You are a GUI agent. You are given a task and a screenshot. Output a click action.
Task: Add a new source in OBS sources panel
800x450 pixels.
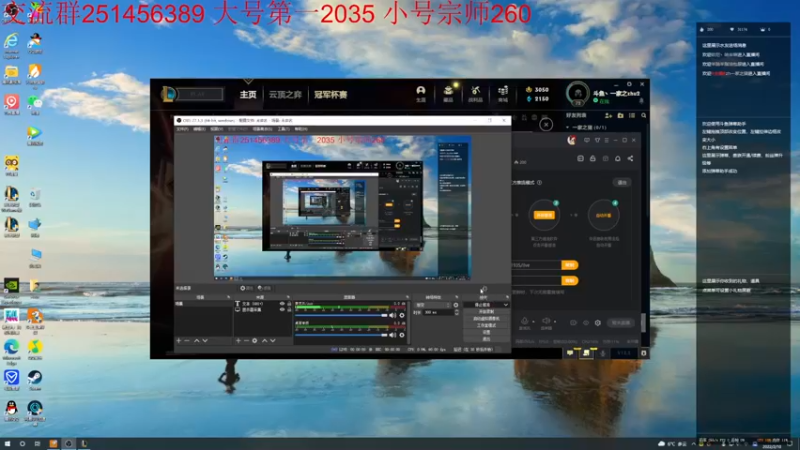click(x=238, y=340)
